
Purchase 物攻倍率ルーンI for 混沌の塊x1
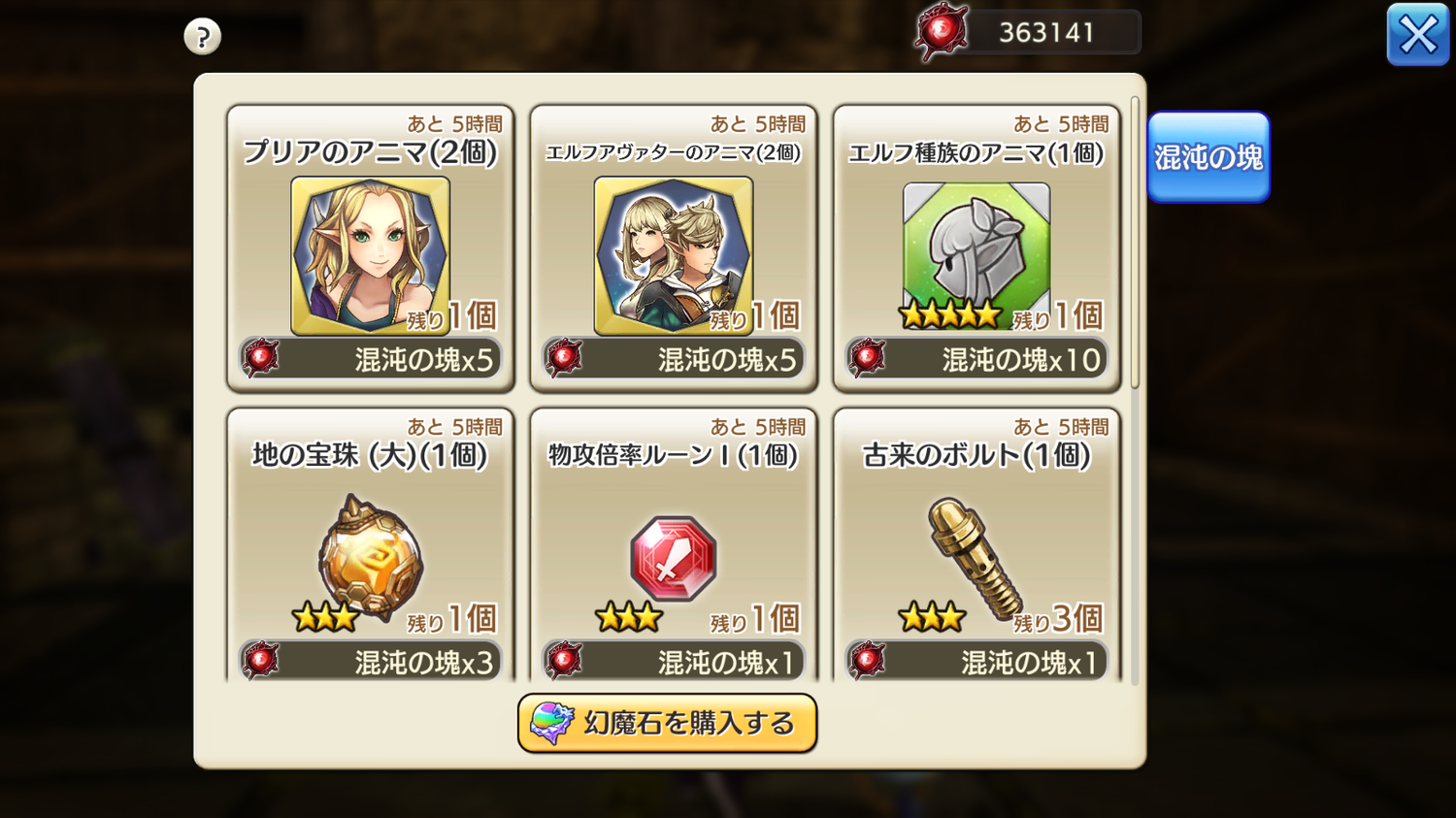pyautogui.click(x=674, y=662)
